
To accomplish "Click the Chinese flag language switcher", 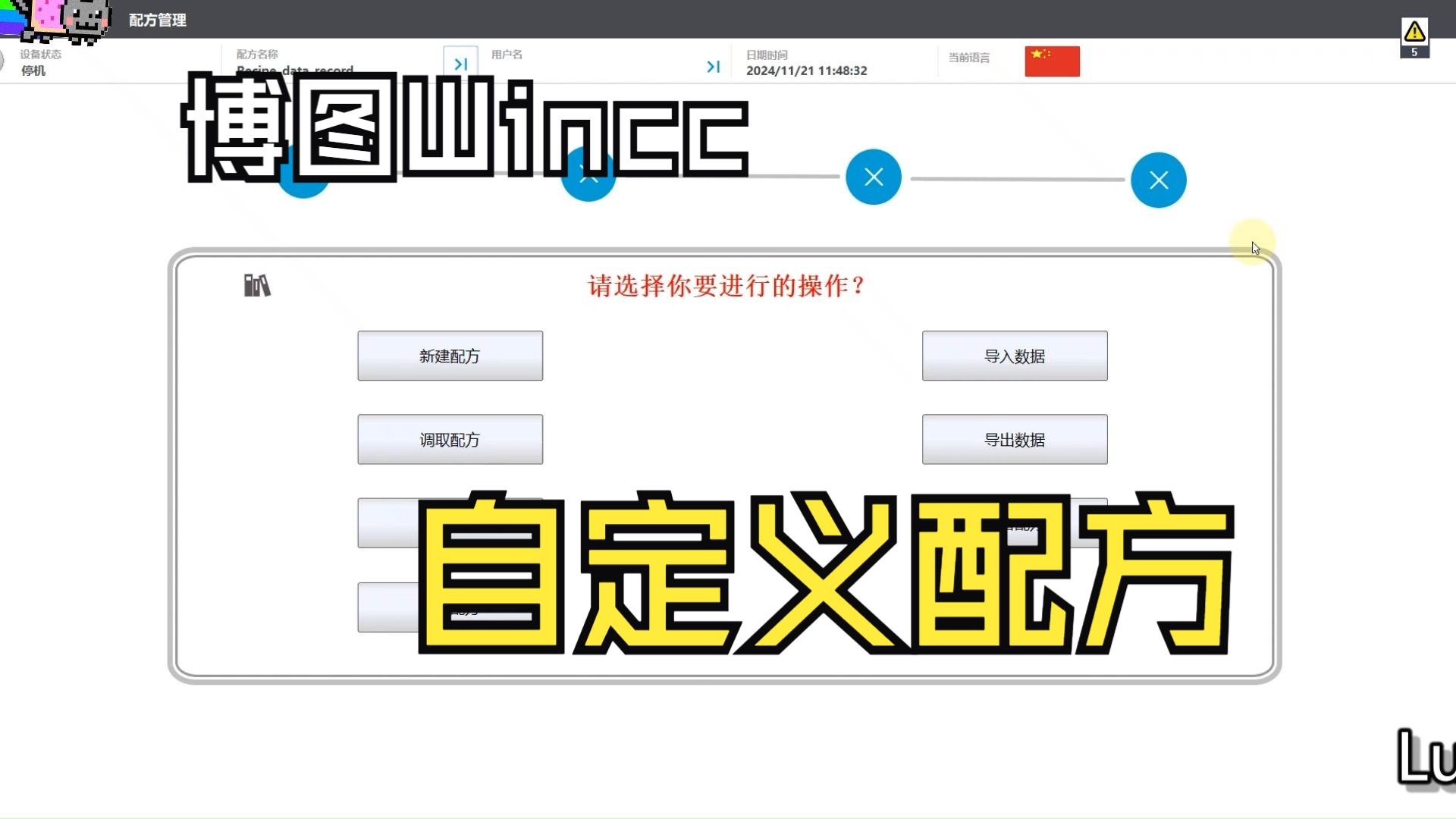I will click(x=1052, y=61).
